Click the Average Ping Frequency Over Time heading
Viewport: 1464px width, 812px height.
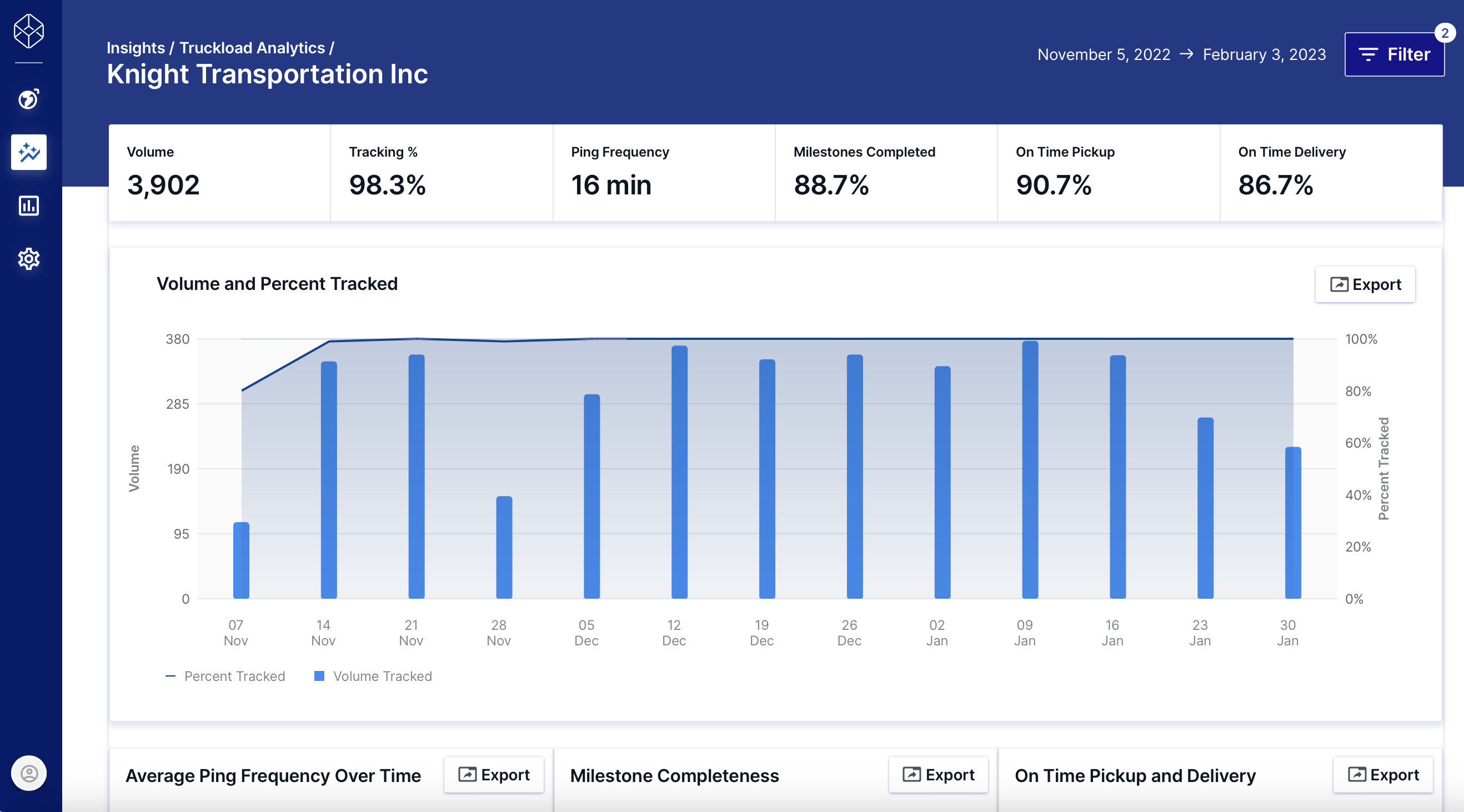coord(273,776)
